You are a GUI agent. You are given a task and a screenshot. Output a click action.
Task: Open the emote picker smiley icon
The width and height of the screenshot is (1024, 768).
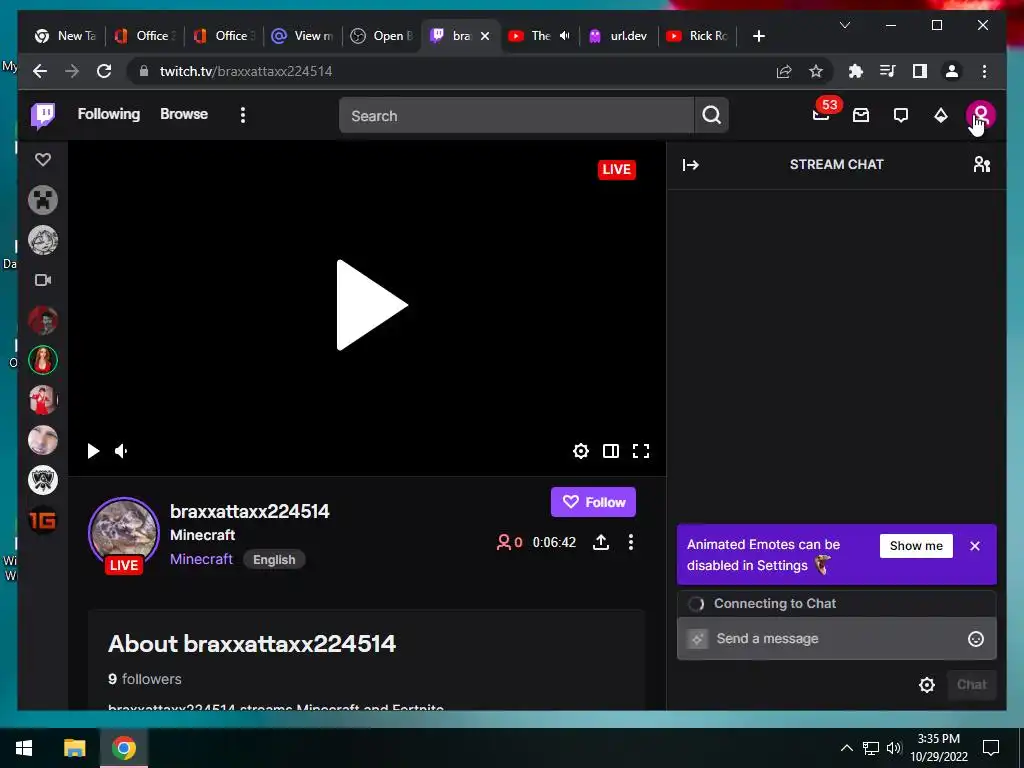click(976, 639)
